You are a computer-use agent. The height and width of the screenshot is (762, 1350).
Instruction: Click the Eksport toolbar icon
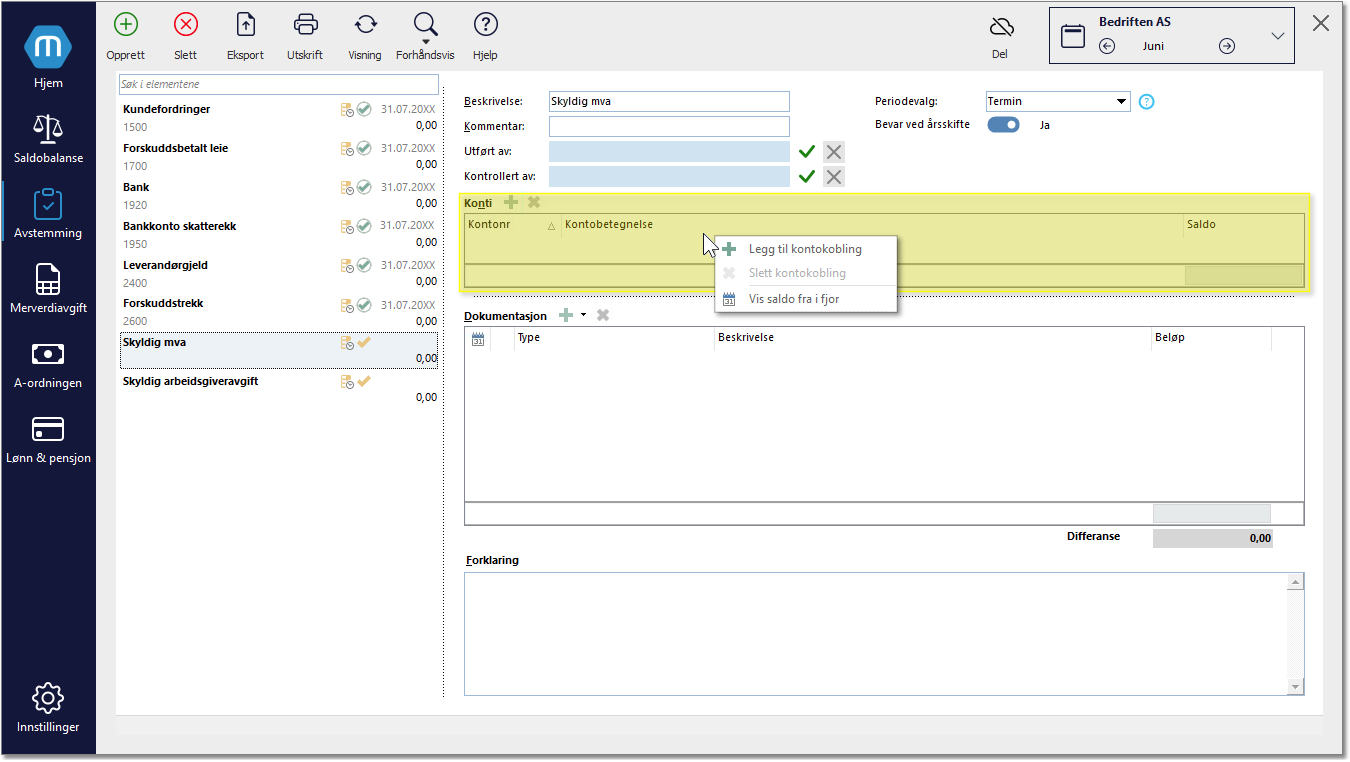[245, 25]
